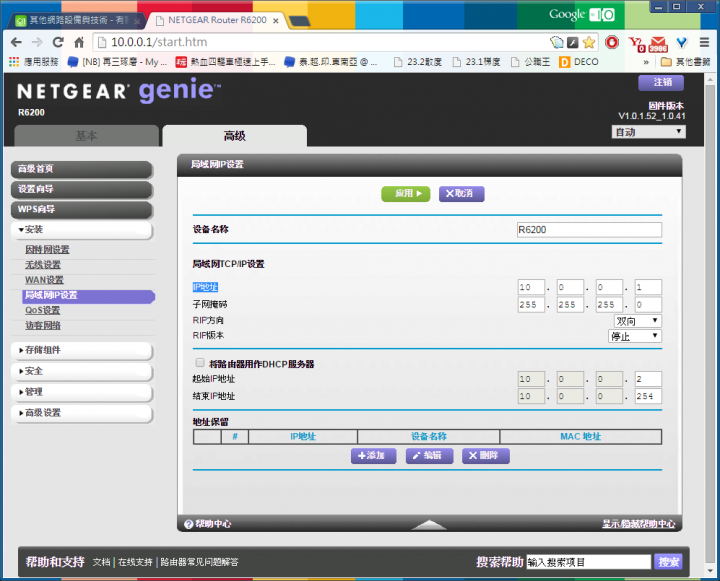Screen dimensions: 720x581
Task: Click the search help input field
Action: (x=589, y=562)
